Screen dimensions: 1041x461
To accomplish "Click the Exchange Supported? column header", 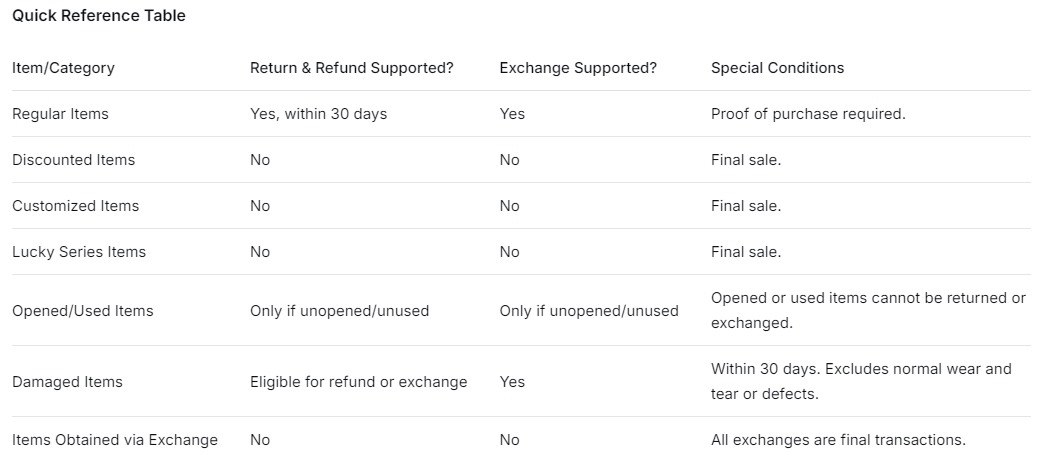I will tap(578, 68).
